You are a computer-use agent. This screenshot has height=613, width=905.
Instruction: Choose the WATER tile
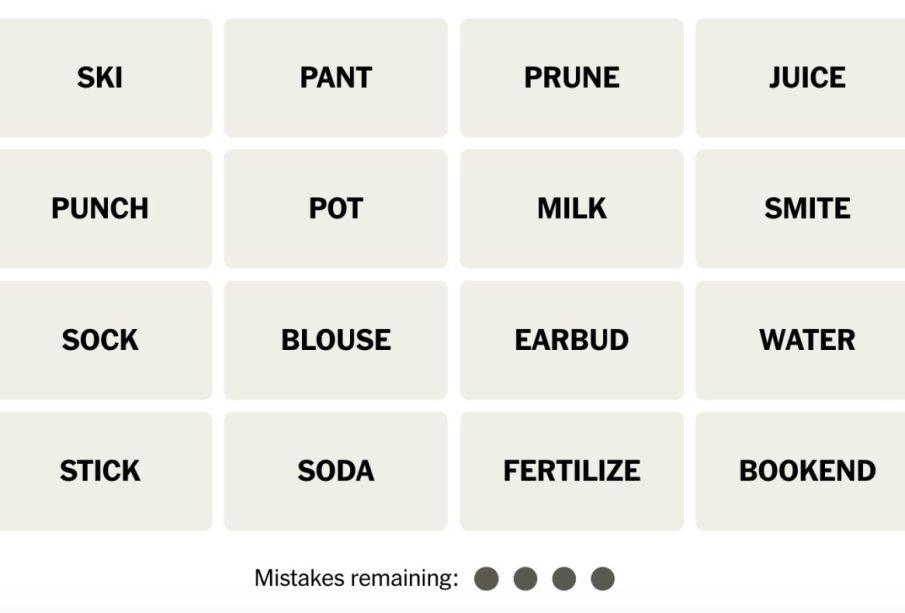806,340
